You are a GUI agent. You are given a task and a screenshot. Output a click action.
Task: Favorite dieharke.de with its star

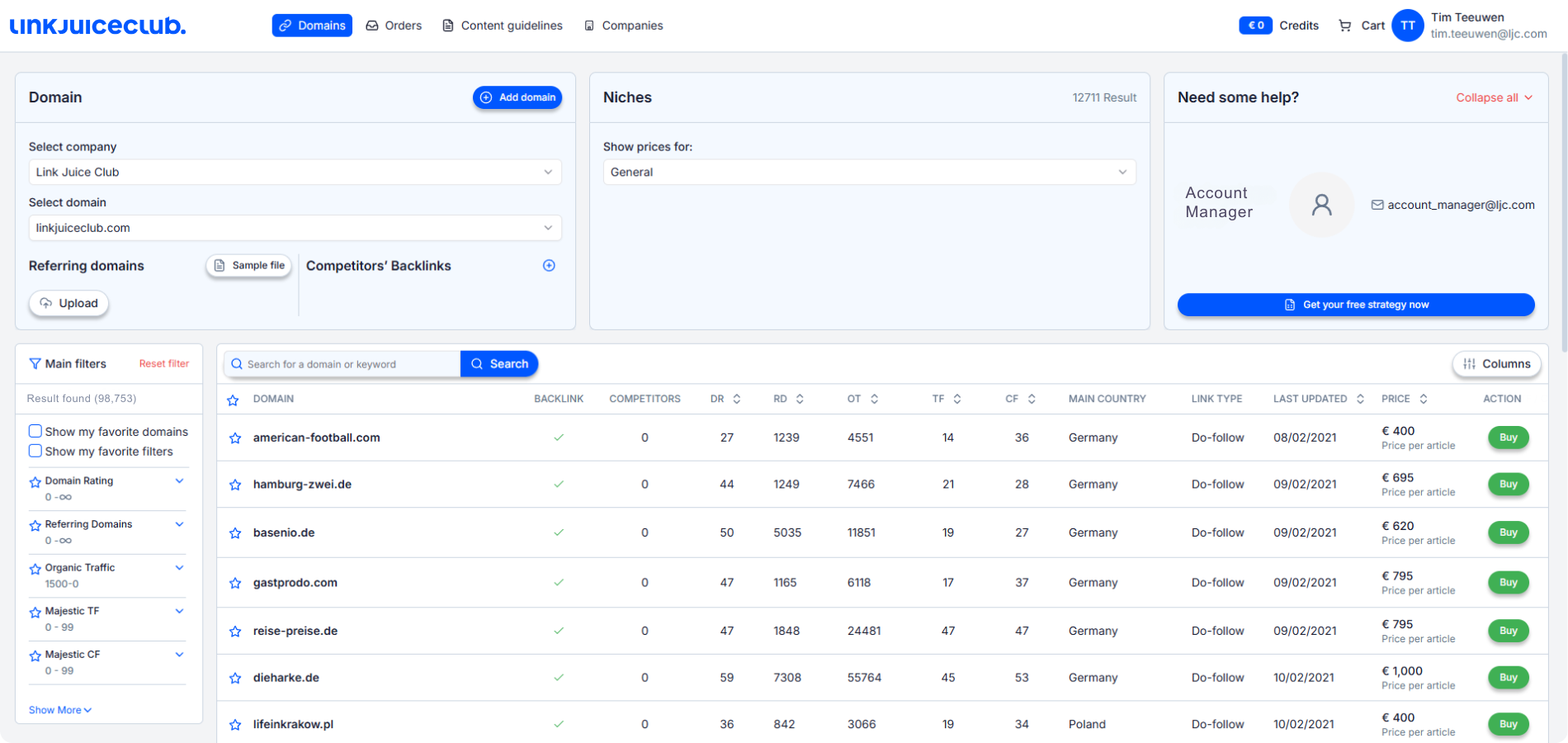tap(235, 678)
